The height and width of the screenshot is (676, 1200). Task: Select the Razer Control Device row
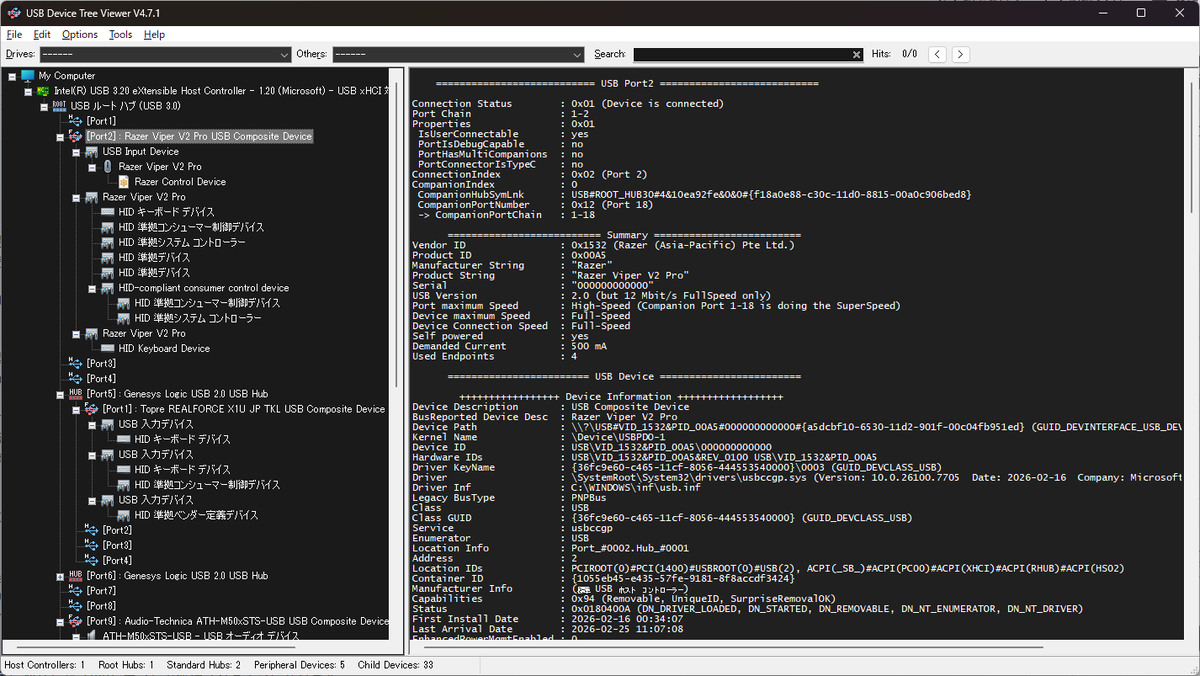coord(180,182)
